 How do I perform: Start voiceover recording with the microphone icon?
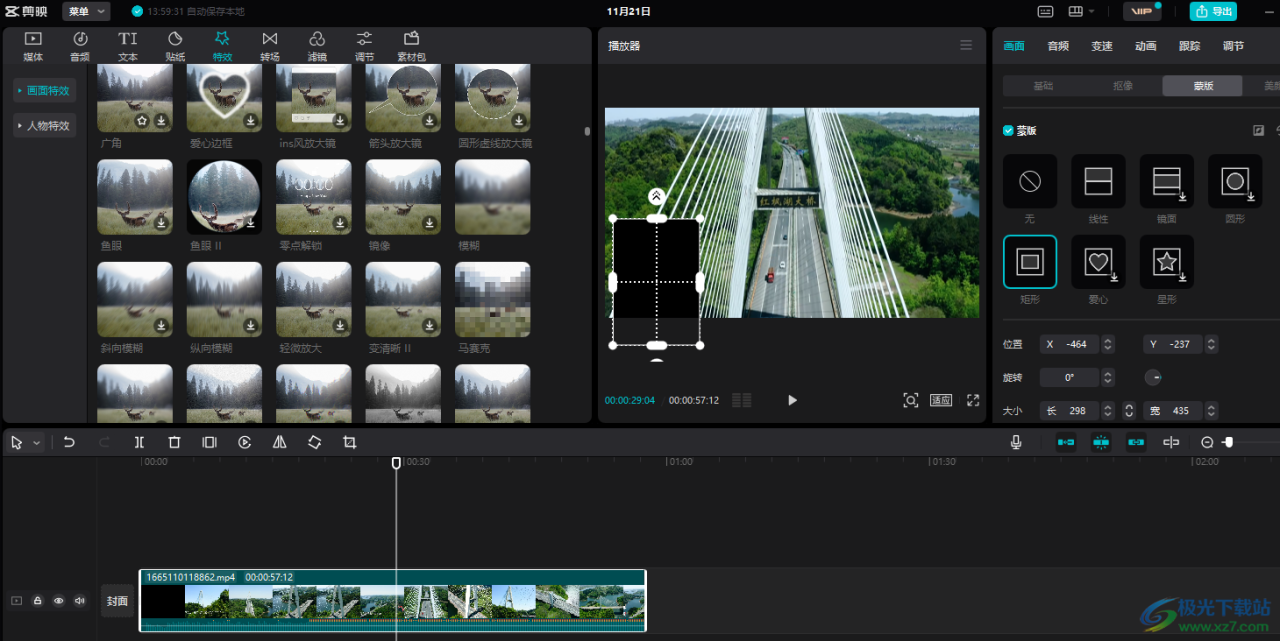coord(1016,442)
